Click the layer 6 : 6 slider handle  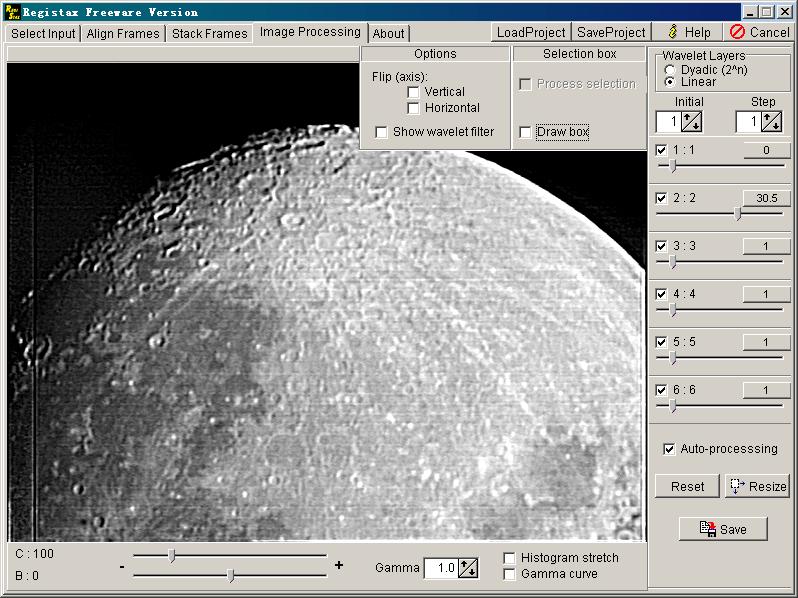[673, 406]
